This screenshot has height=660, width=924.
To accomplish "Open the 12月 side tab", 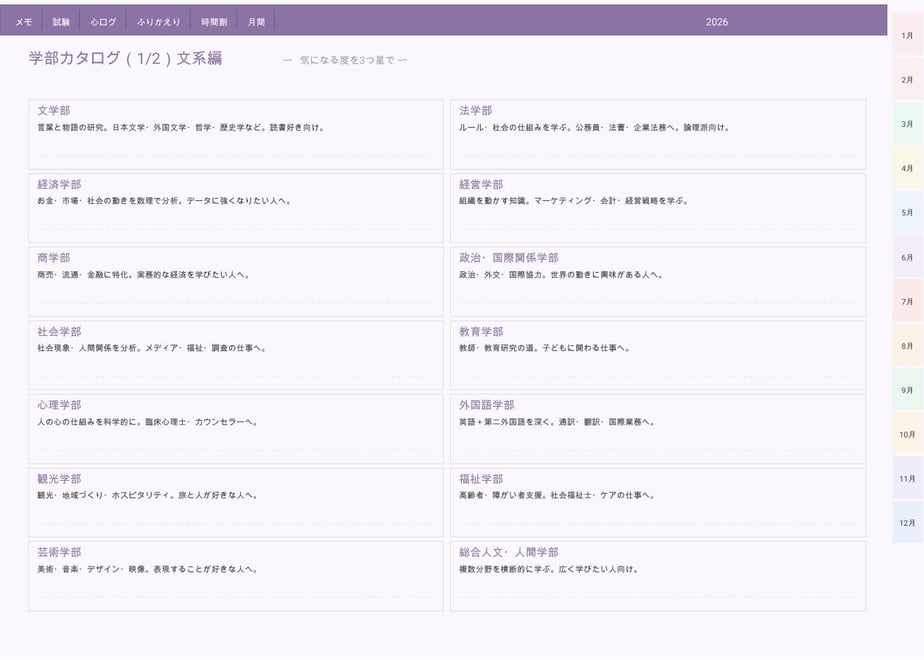I will click(907, 523).
